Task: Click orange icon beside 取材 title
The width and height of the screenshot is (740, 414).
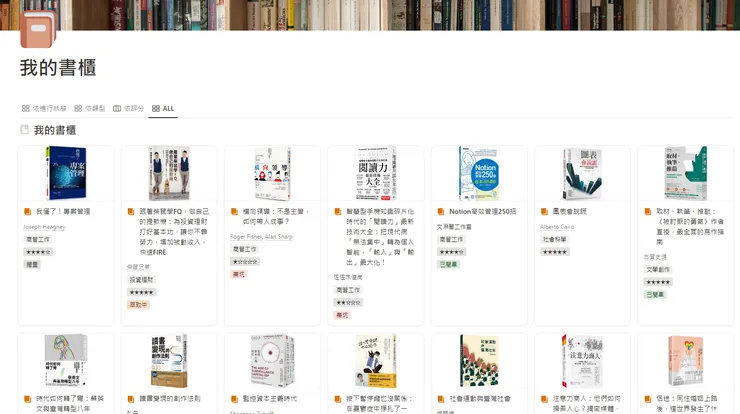Action: point(648,211)
